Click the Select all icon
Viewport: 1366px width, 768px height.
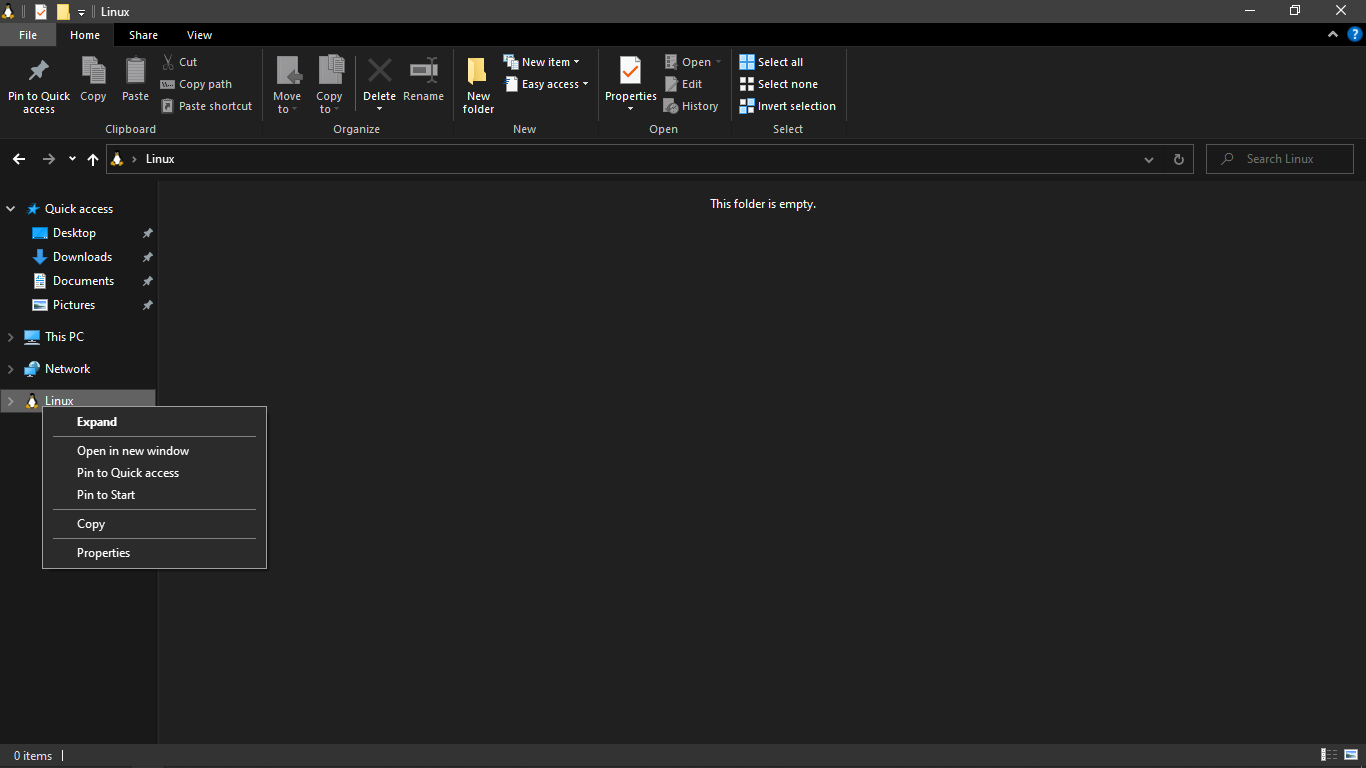click(747, 62)
